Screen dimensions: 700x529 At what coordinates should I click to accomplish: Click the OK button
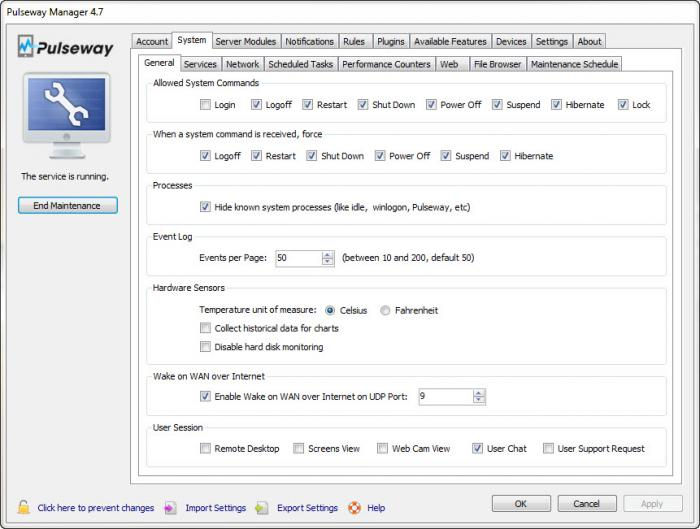pos(521,504)
